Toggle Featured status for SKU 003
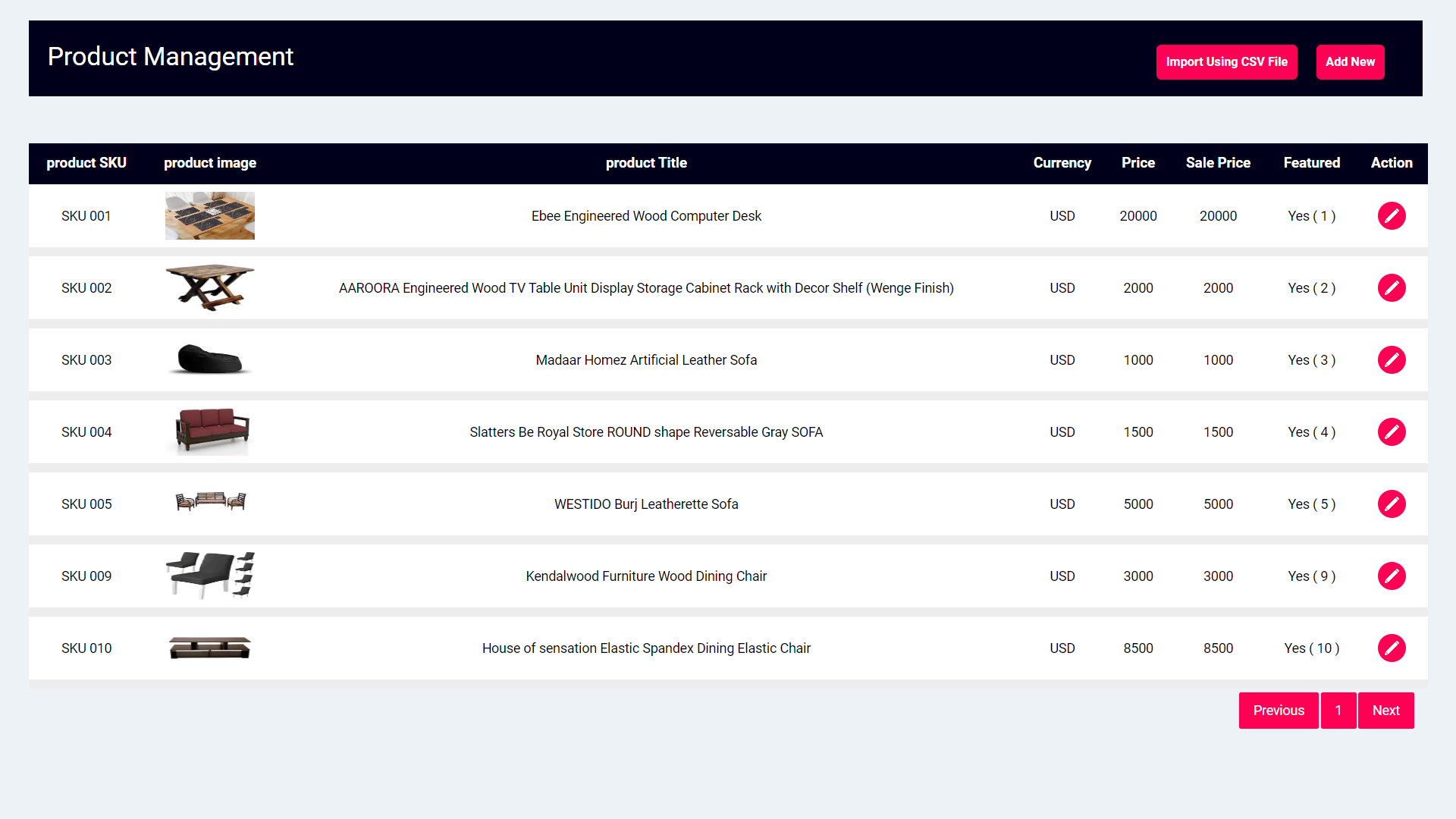1456x819 pixels. (1311, 360)
